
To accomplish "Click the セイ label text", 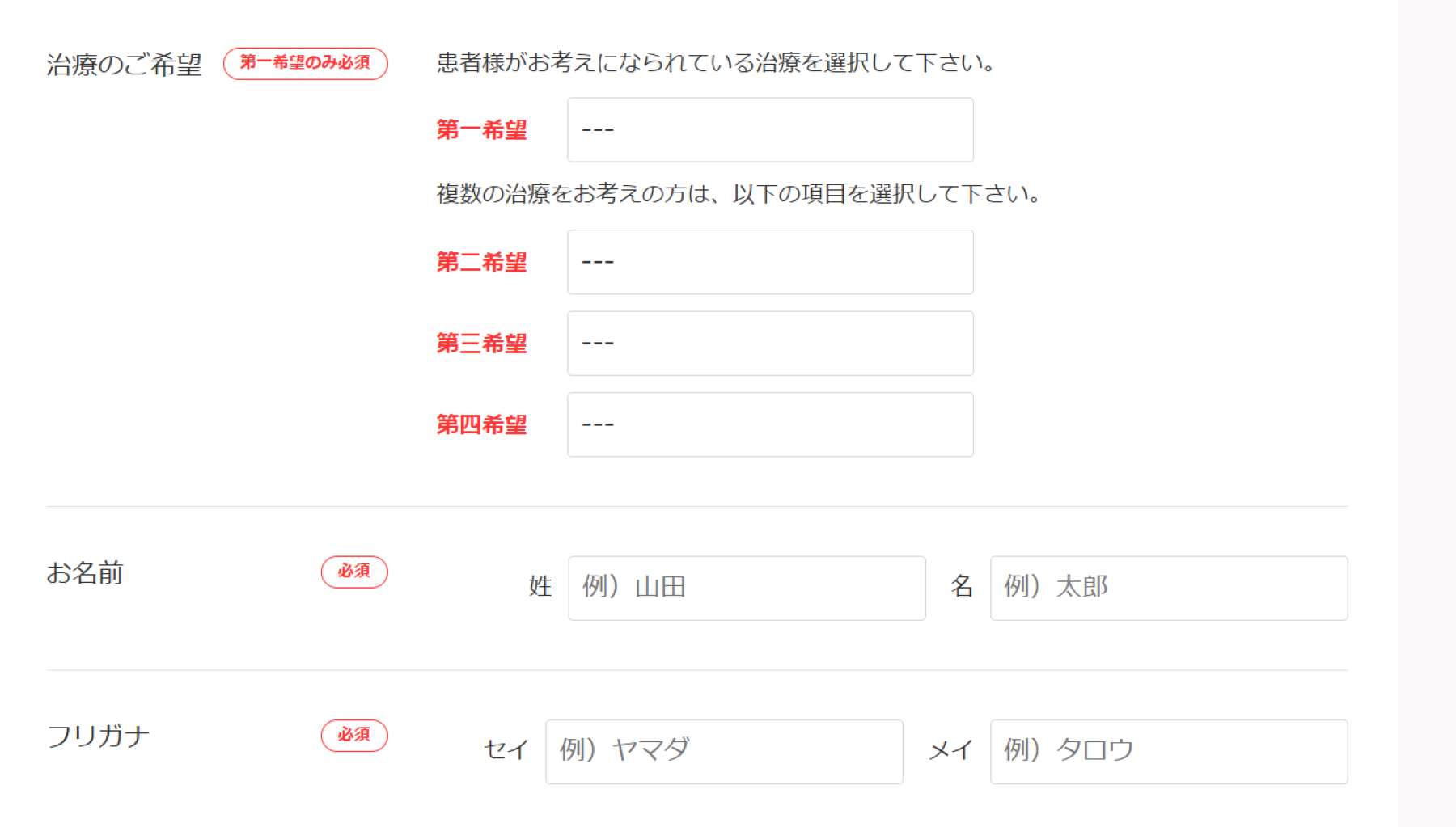I will coord(506,750).
